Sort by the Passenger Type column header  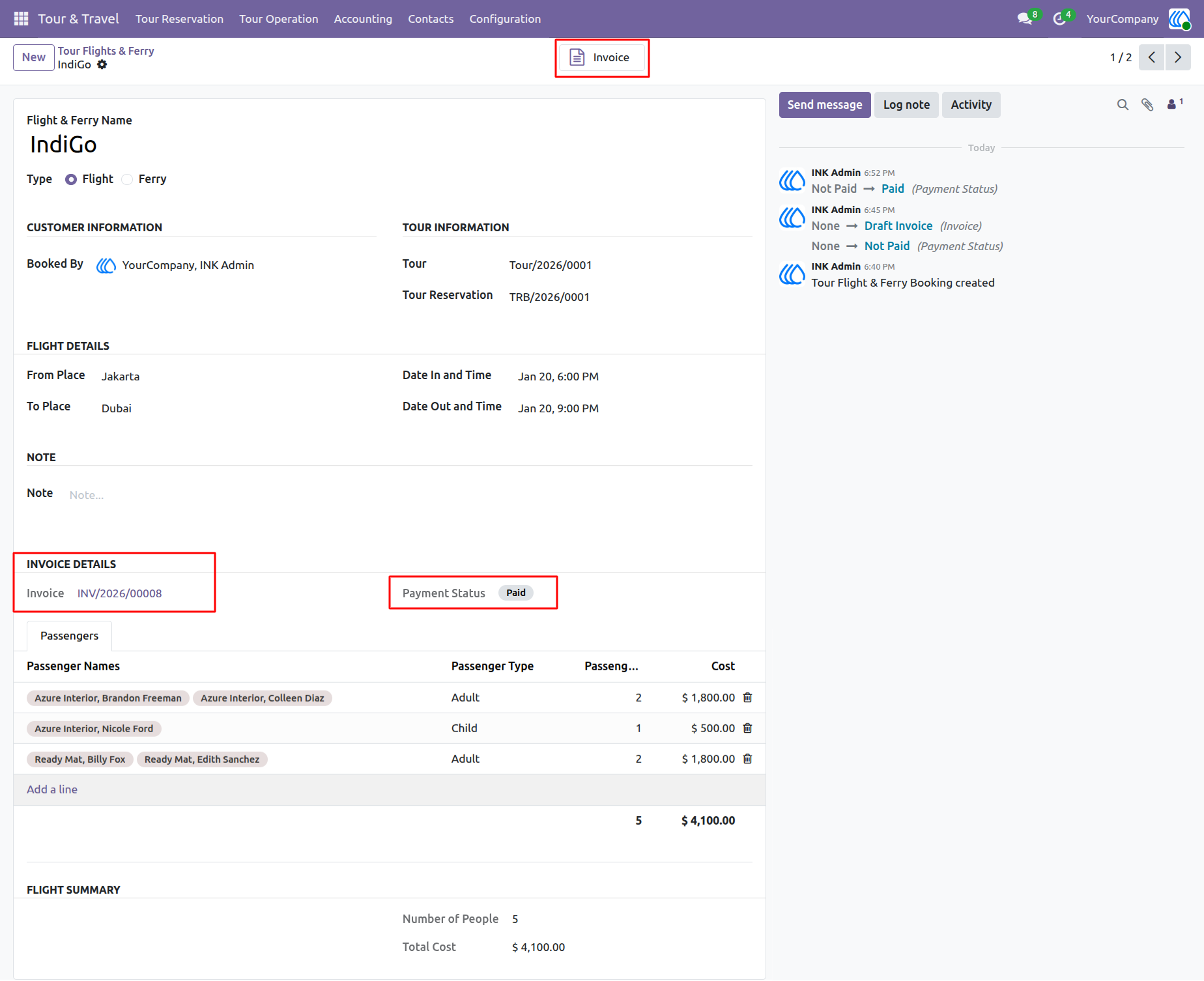coord(493,666)
